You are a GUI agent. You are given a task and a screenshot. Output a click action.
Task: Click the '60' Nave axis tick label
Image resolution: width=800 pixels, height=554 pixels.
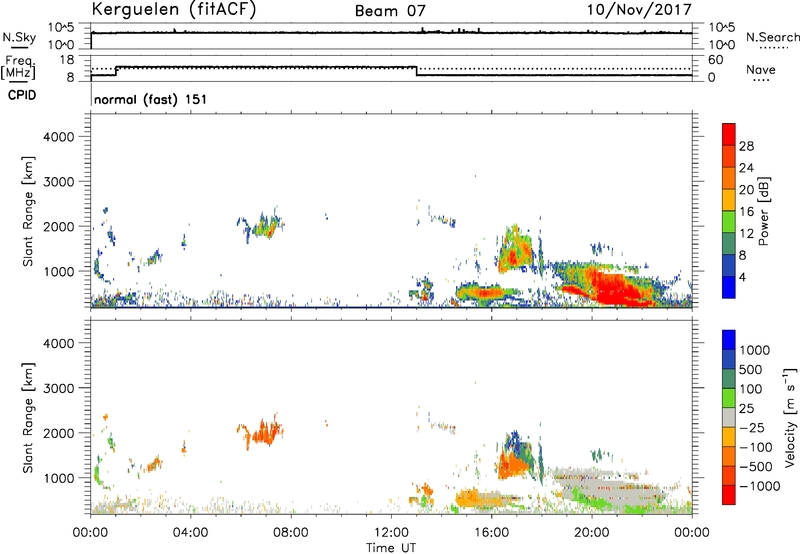pos(715,60)
